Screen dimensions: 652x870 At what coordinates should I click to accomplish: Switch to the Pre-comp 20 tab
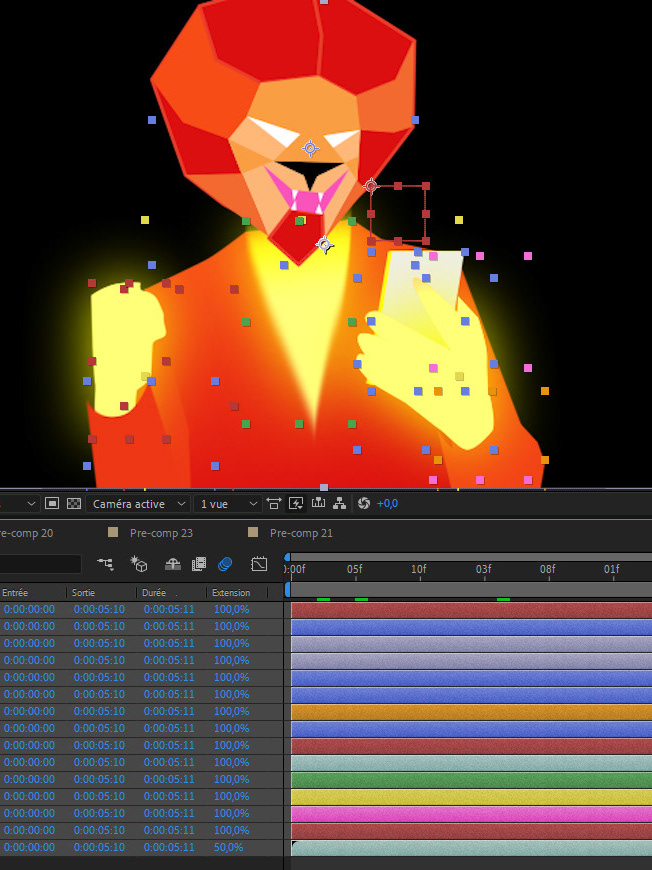[27, 533]
